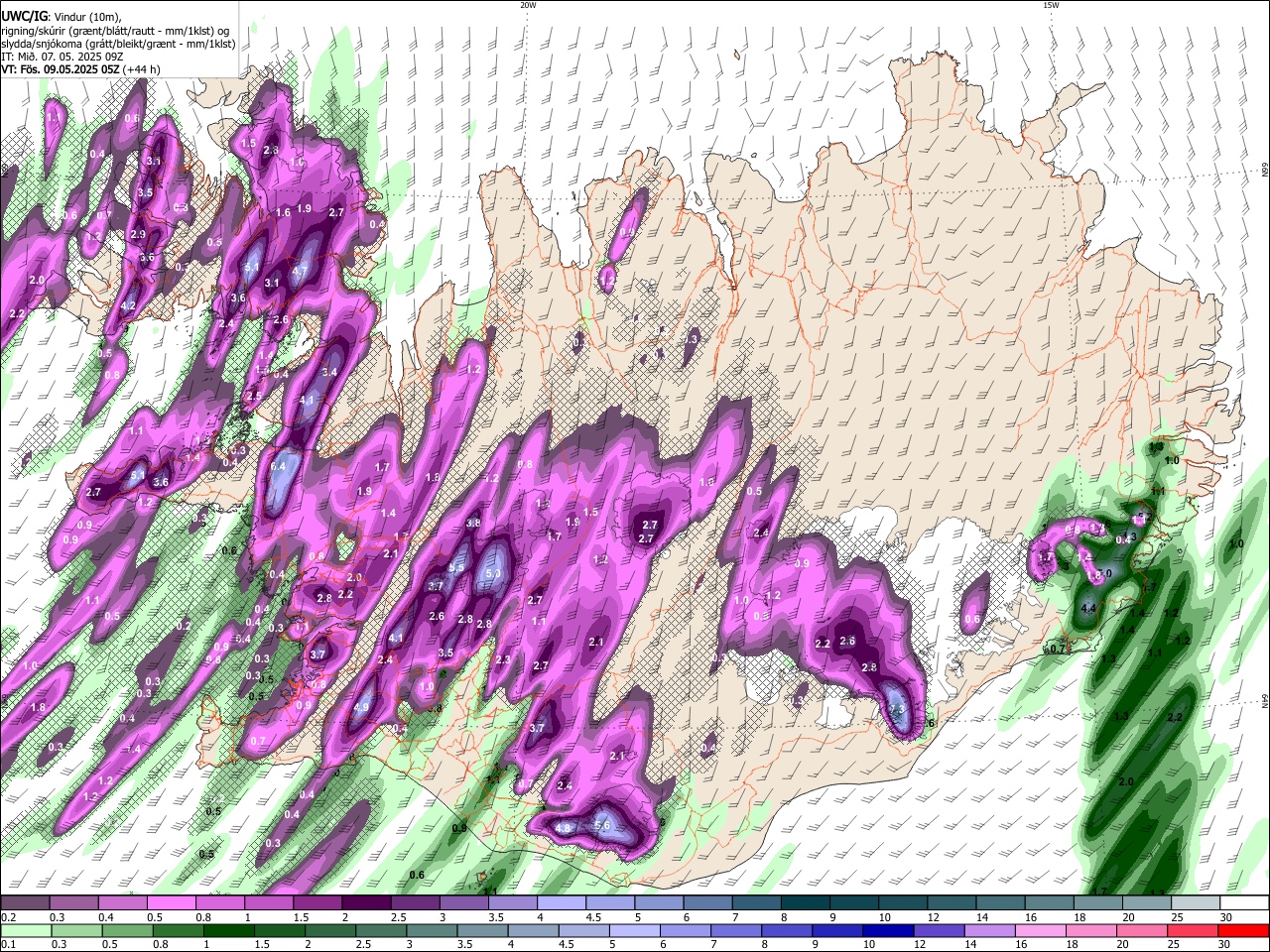Click the '64N' latitude label
Viewport: 1270px width, 952px height.
1265,702
